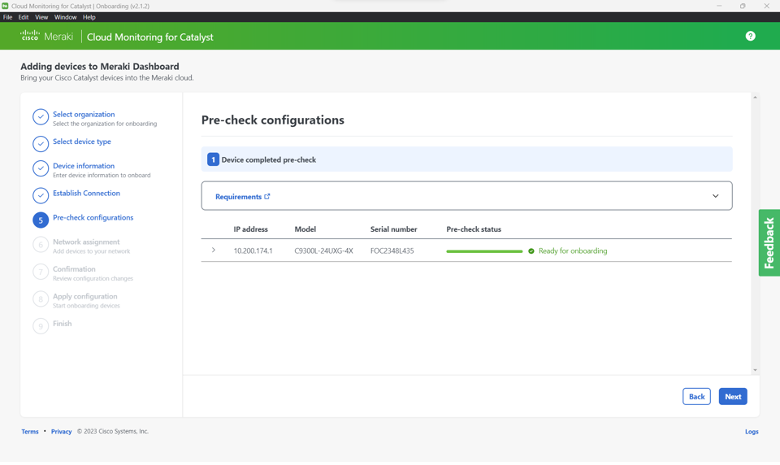Open the File menu

click(x=8, y=17)
